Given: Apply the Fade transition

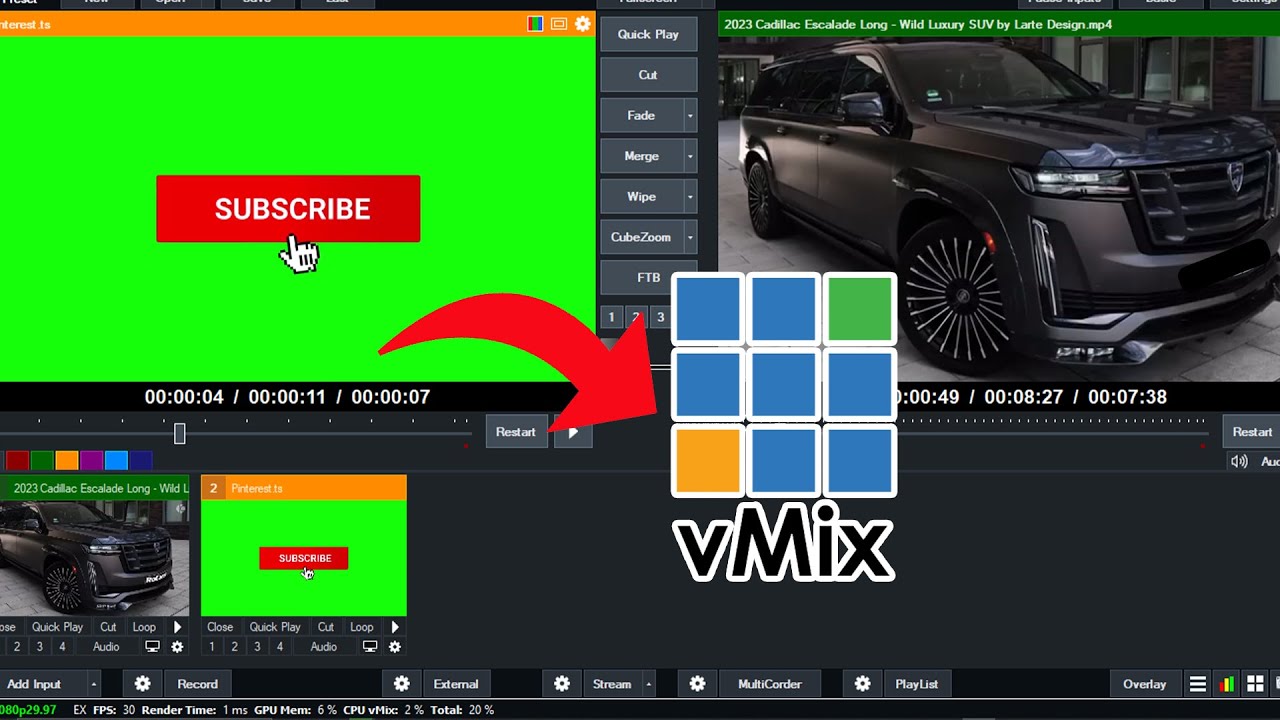Looking at the screenshot, I should coord(641,116).
